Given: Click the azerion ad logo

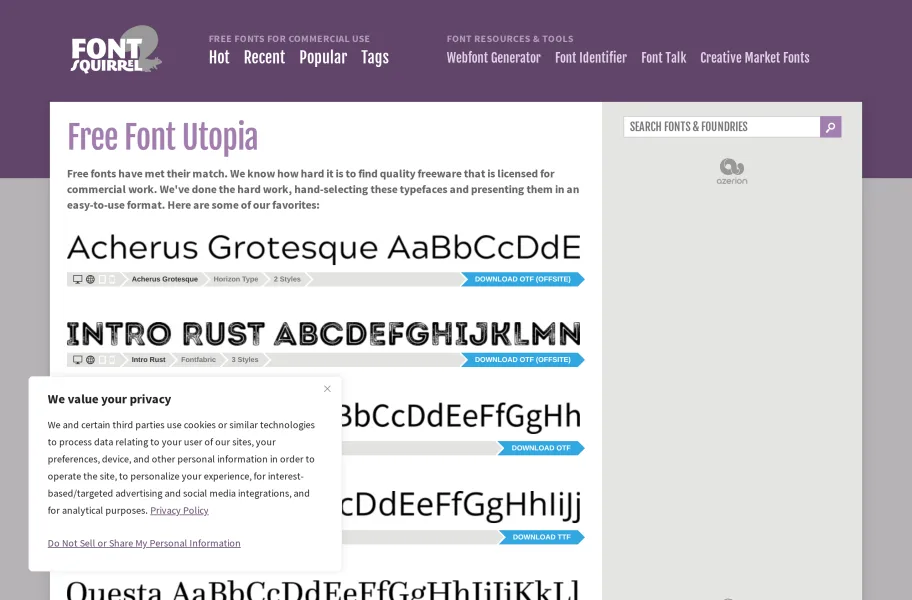Looking at the screenshot, I should coord(732,172).
